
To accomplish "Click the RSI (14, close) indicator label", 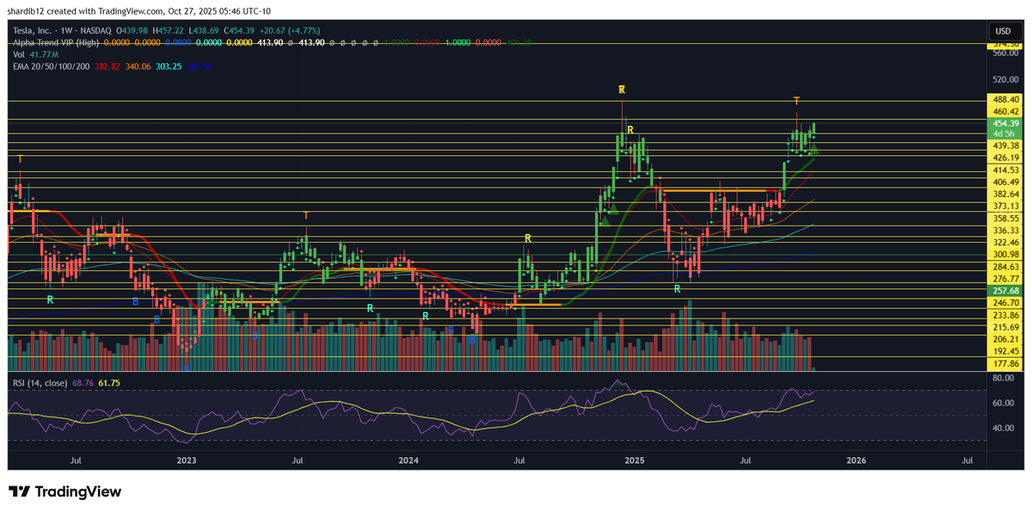I will coord(38,383).
